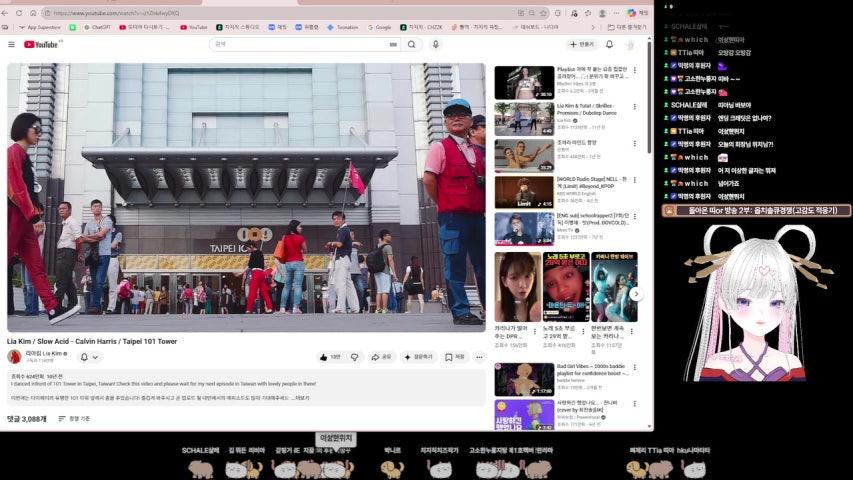Activate voice search microphone
Image resolution: width=853 pixels, height=480 pixels.
tap(435, 44)
